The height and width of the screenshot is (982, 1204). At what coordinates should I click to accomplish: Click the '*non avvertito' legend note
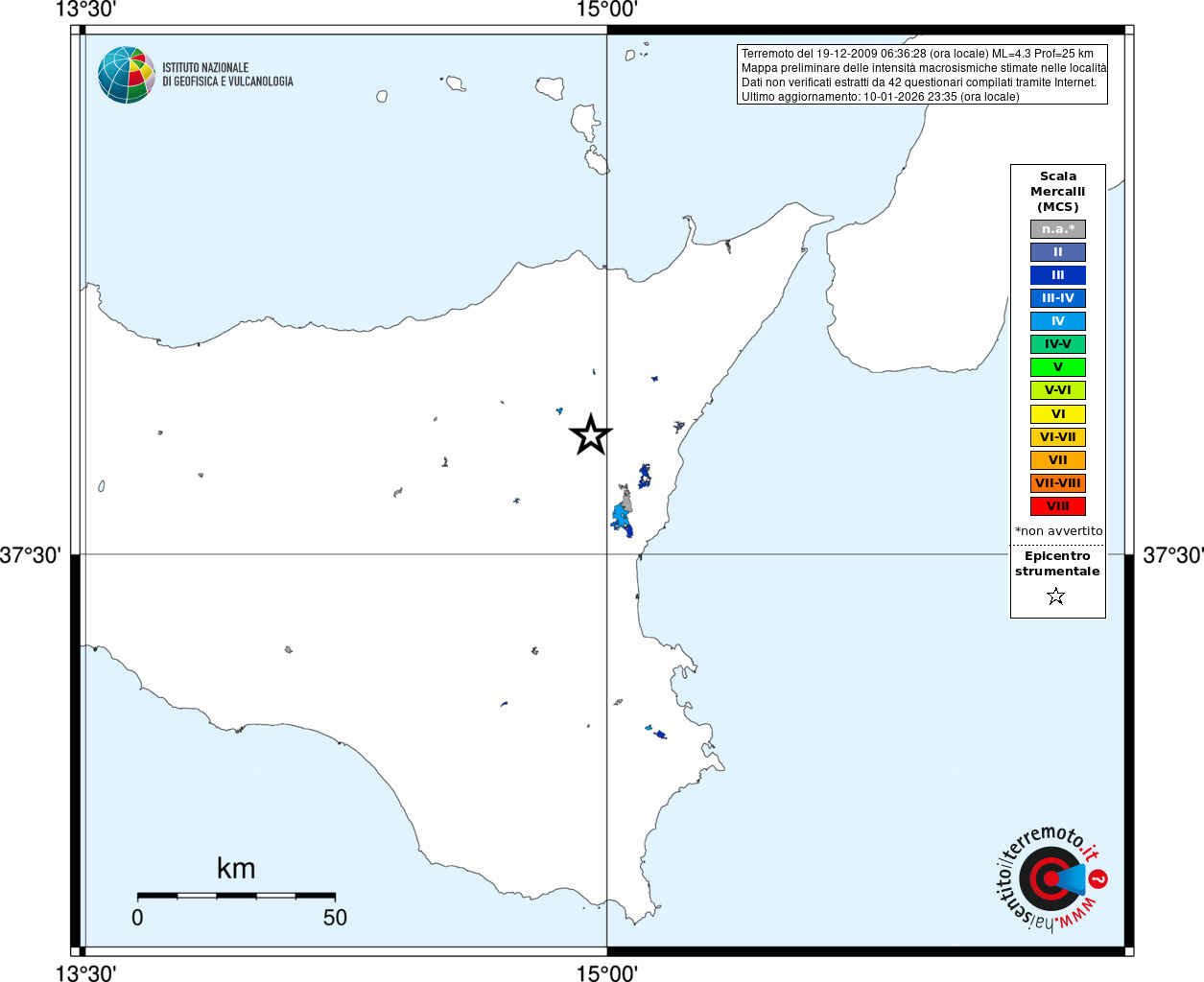click(1059, 531)
